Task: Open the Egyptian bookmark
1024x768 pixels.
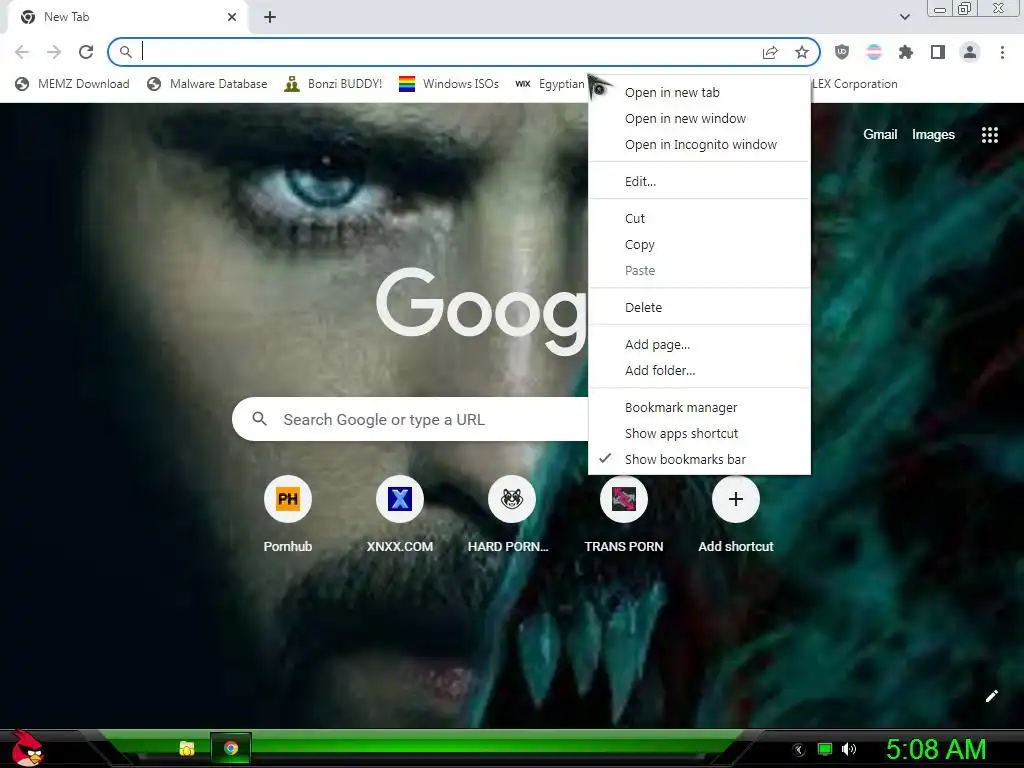Action: (x=550, y=84)
